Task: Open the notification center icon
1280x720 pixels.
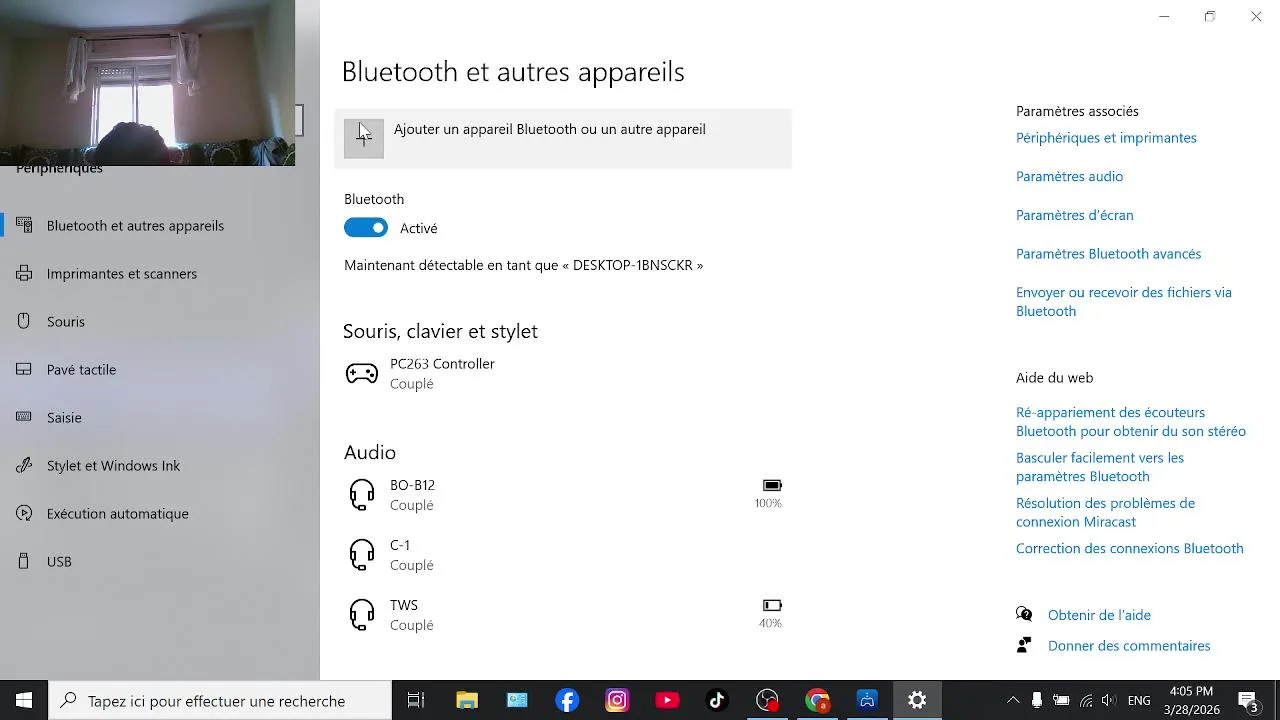Action: [x=1248, y=701]
